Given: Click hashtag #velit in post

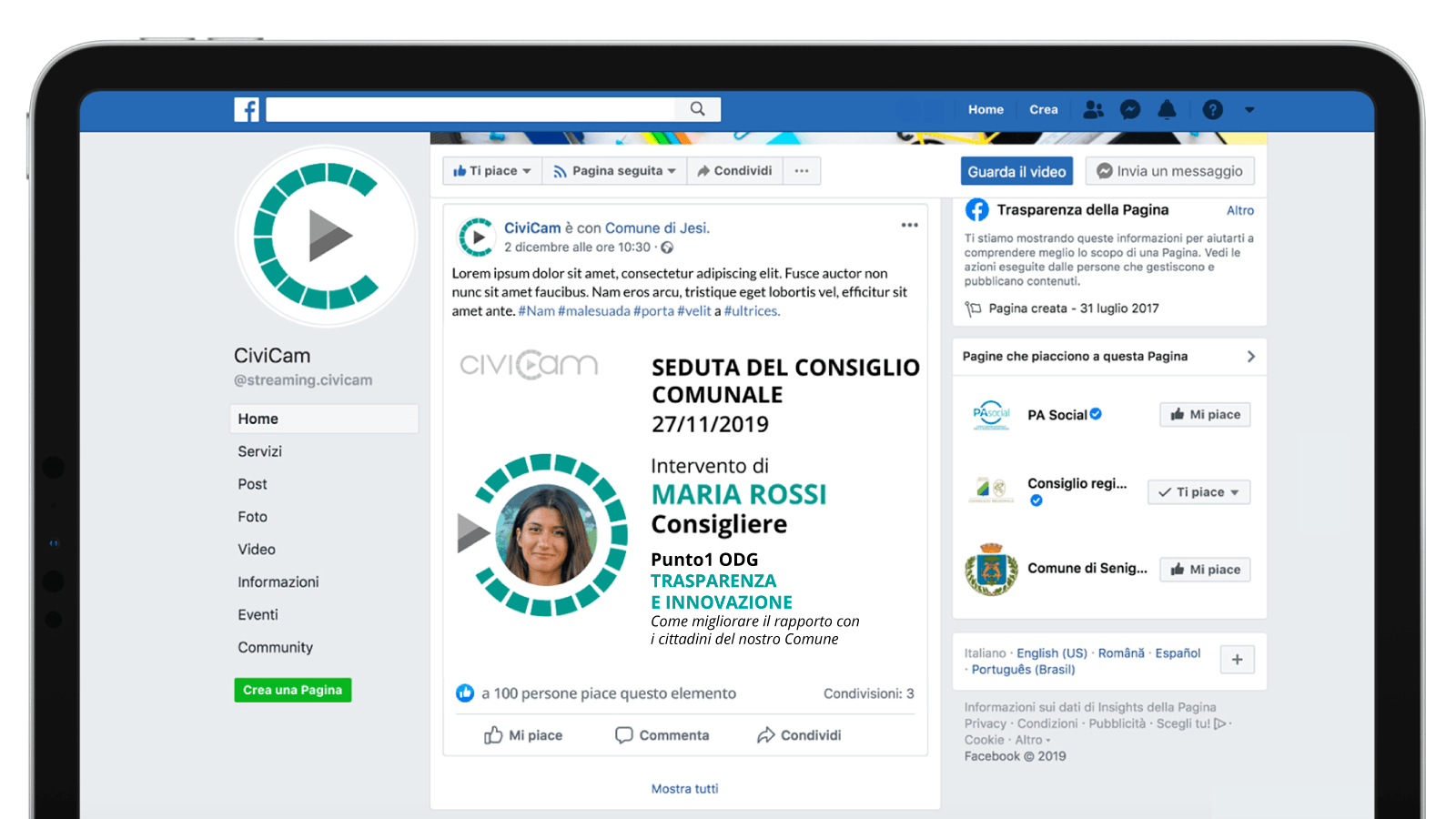Looking at the screenshot, I should tap(694, 311).
